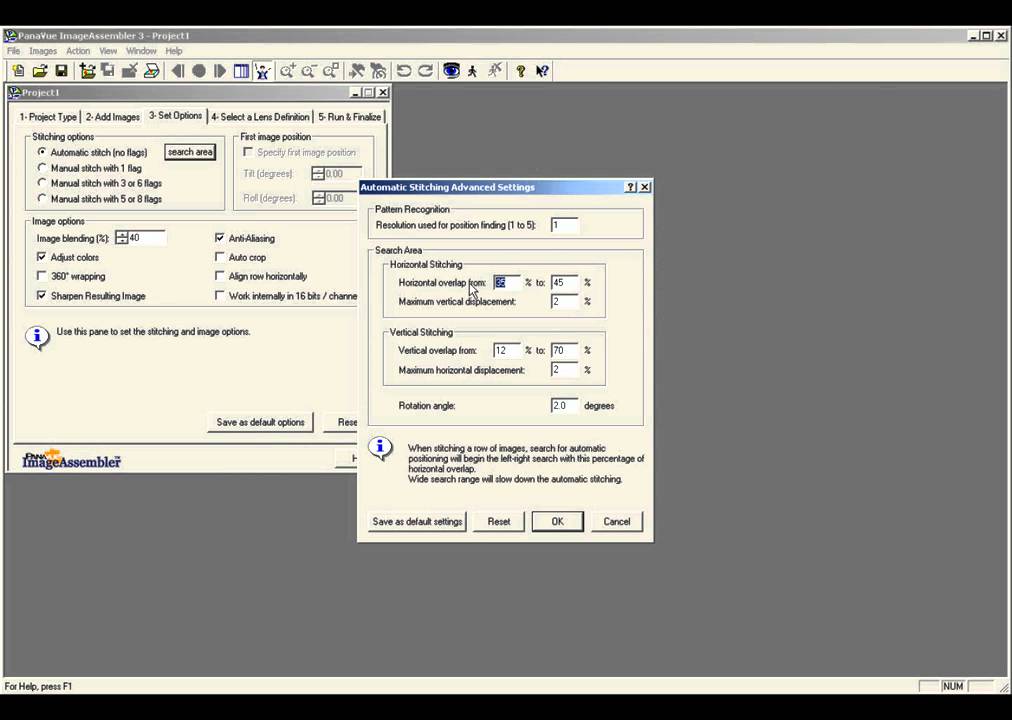Click the Roll (degrees) spinner arrows
This screenshot has width=1012, height=720.
(x=318, y=198)
